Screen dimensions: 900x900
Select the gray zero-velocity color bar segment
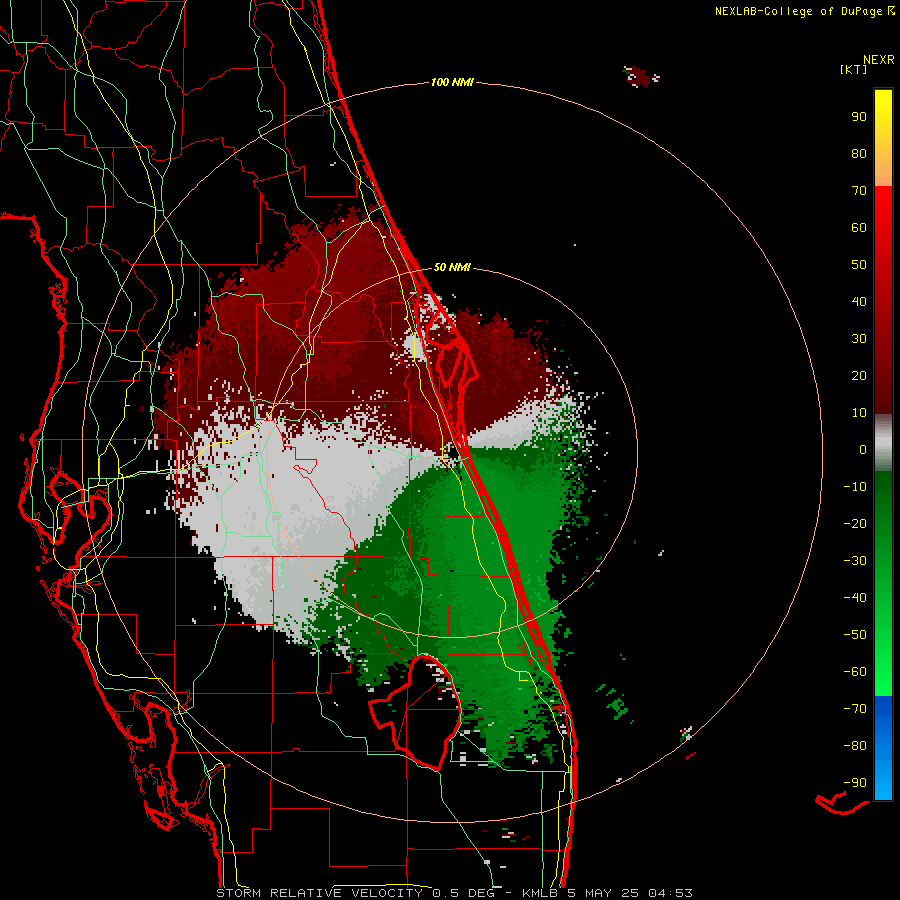[883, 443]
